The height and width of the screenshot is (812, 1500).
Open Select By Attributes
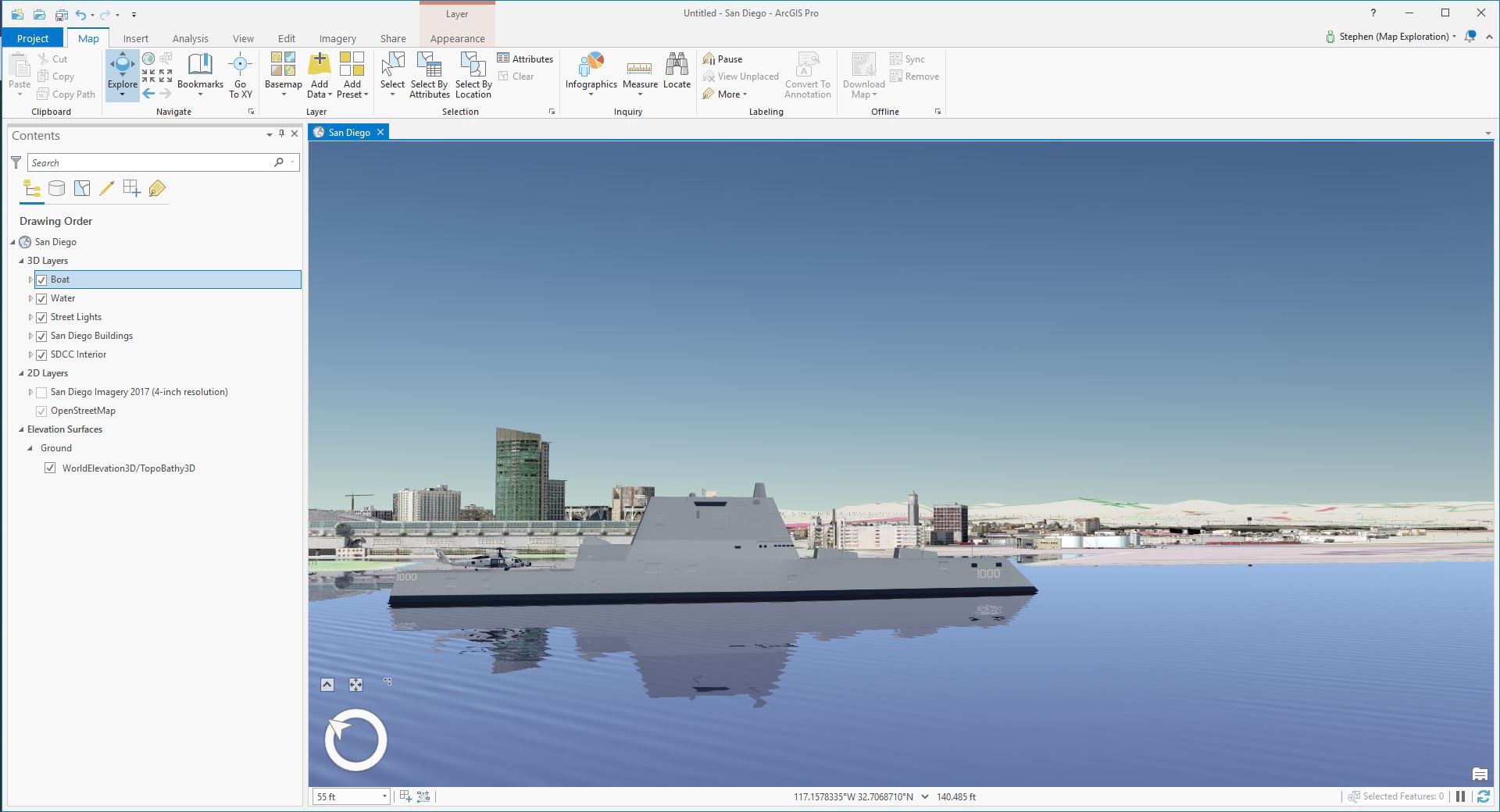pos(429,75)
